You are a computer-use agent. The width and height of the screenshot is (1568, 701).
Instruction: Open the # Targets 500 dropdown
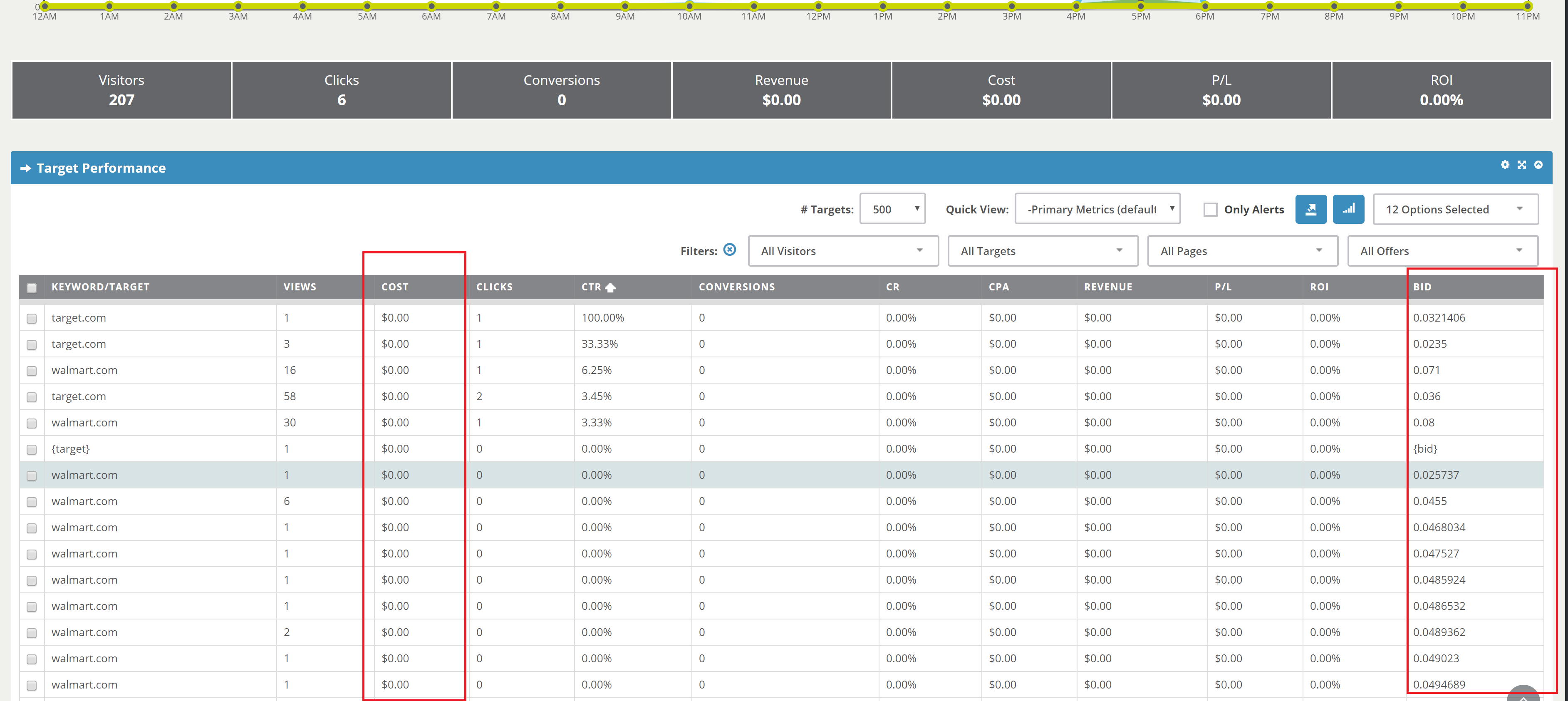[892, 209]
